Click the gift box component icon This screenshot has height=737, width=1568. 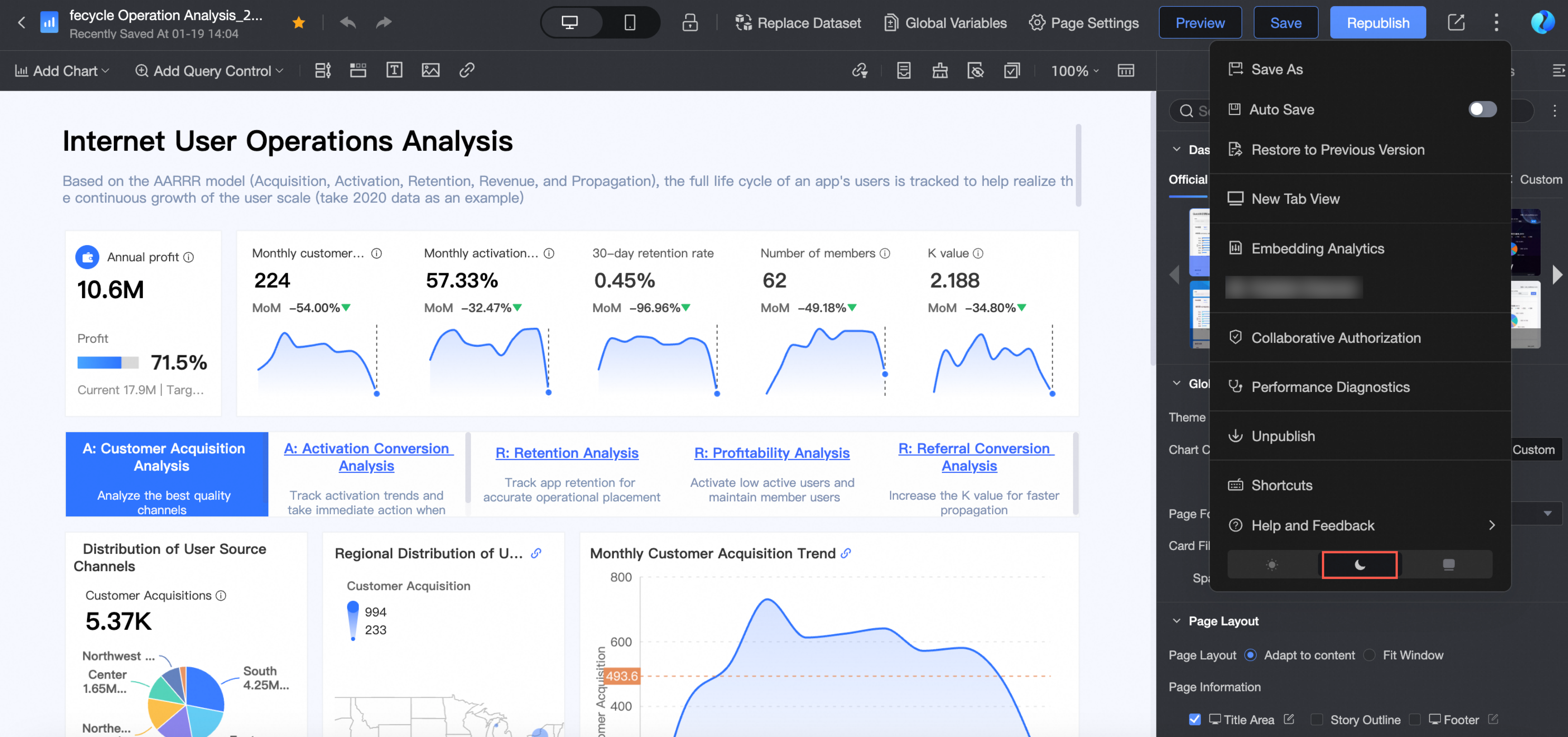(x=940, y=71)
